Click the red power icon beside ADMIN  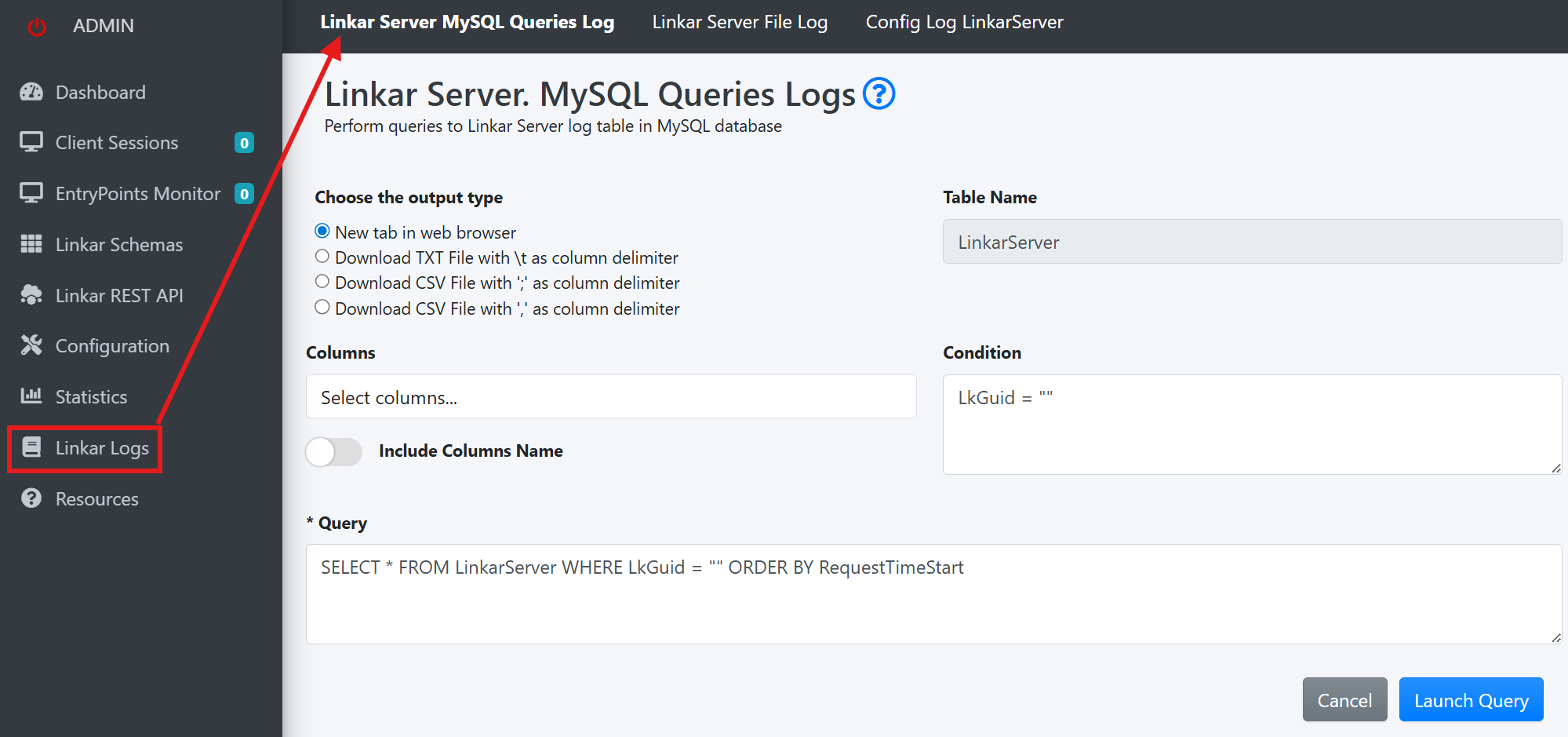click(x=37, y=27)
